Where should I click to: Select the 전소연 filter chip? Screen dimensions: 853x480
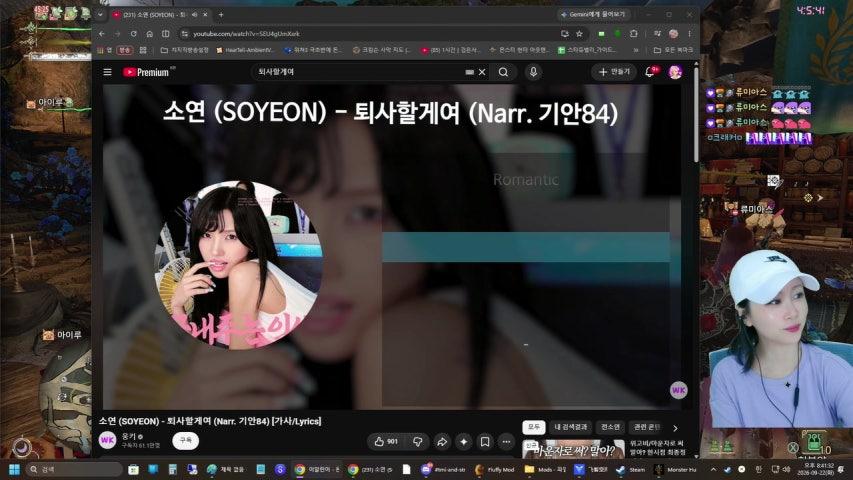click(610, 427)
